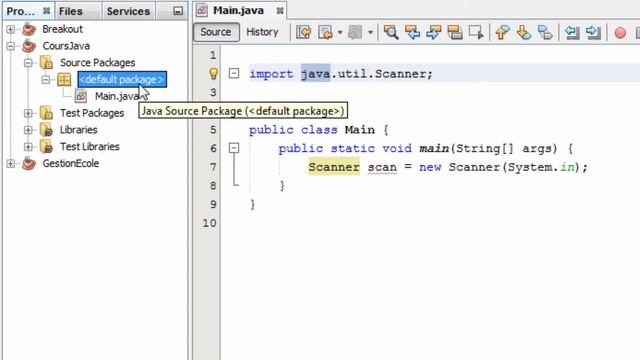The width and height of the screenshot is (640, 360).
Task: Click the Find Selection magnifier icon
Action: (391, 32)
